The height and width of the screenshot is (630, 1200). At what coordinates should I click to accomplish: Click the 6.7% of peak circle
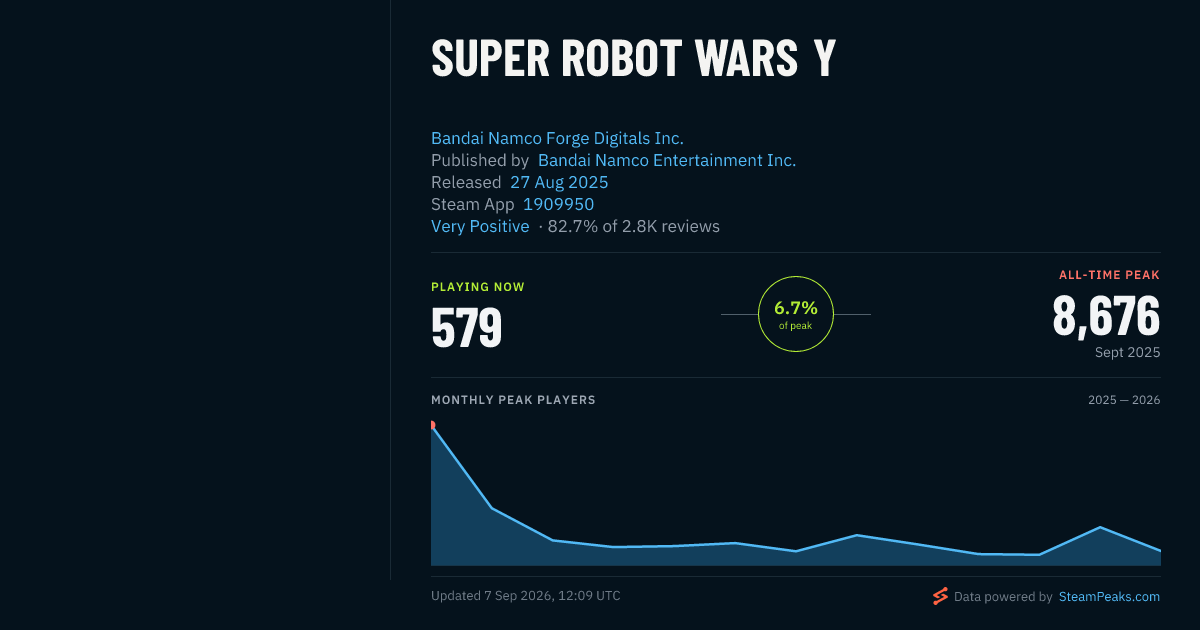pyautogui.click(x=796, y=314)
